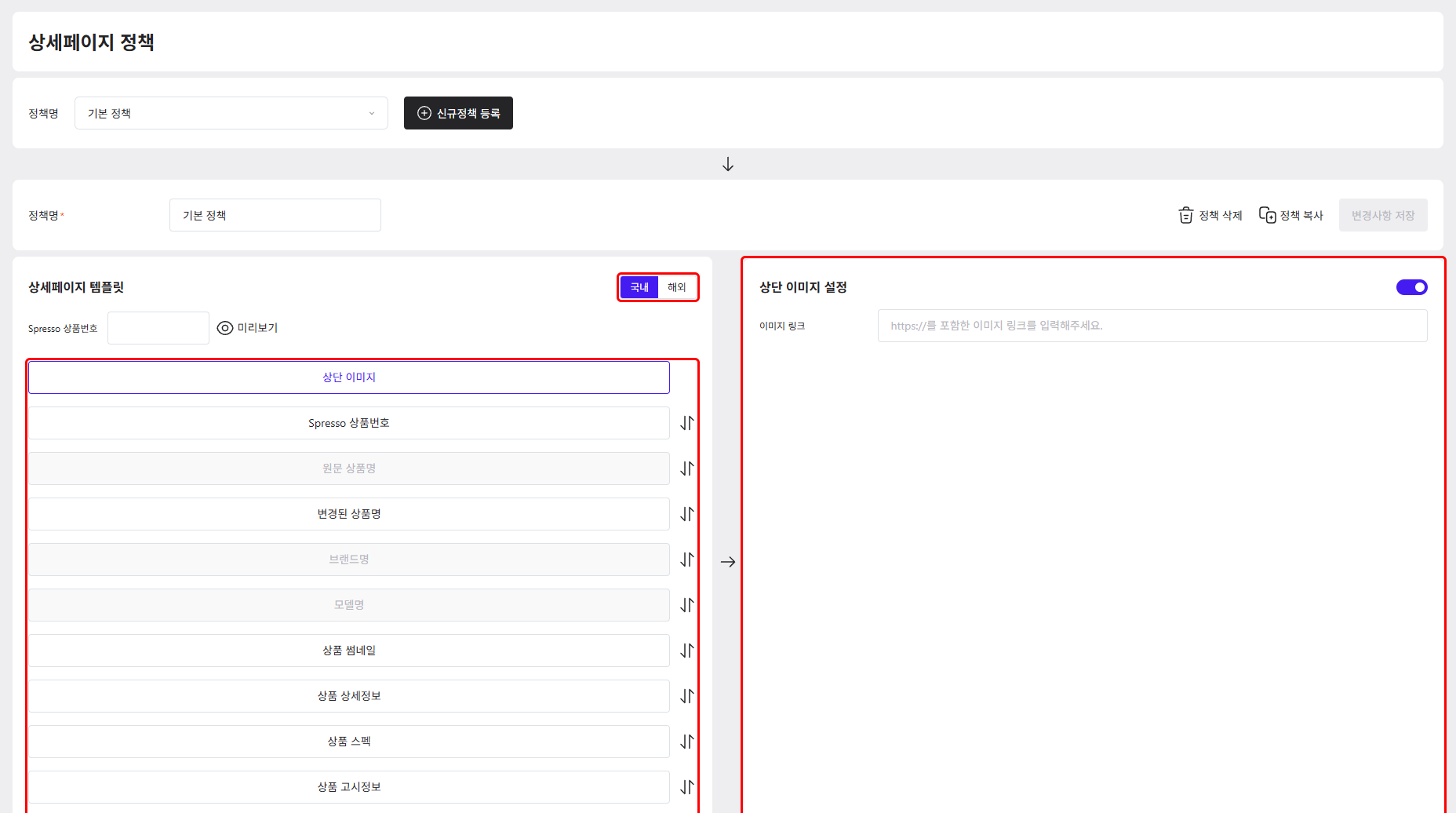This screenshot has height=813, width=1456.
Task: Click the eye icon for 미리보기
Action: [x=225, y=328]
